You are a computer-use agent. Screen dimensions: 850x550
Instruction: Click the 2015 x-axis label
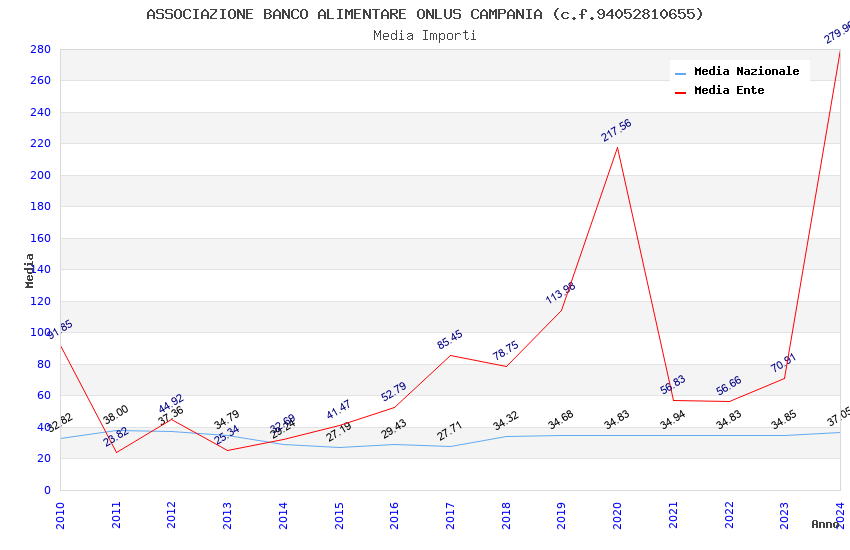point(339,515)
